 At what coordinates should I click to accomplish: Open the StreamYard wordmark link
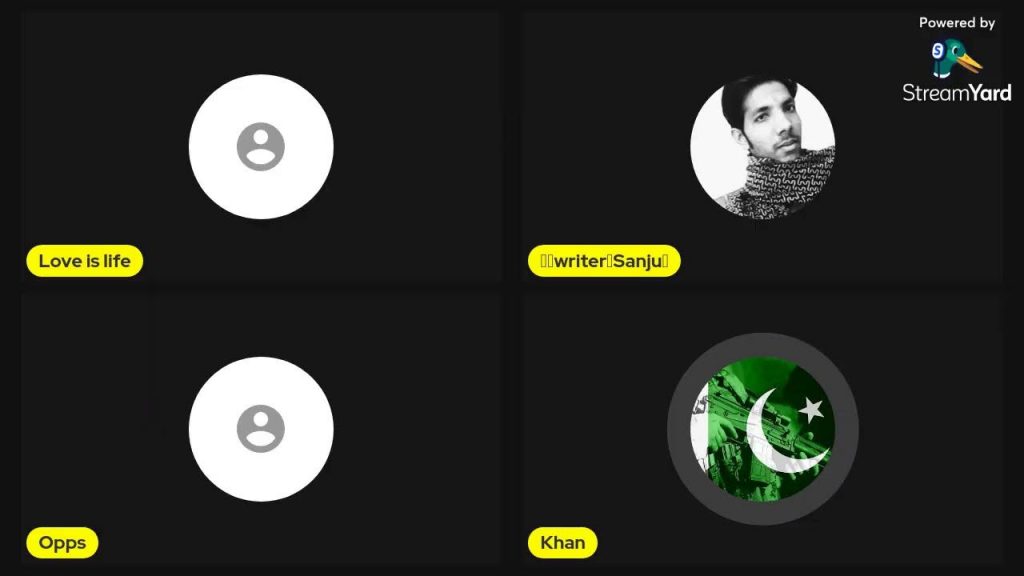pos(957,93)
